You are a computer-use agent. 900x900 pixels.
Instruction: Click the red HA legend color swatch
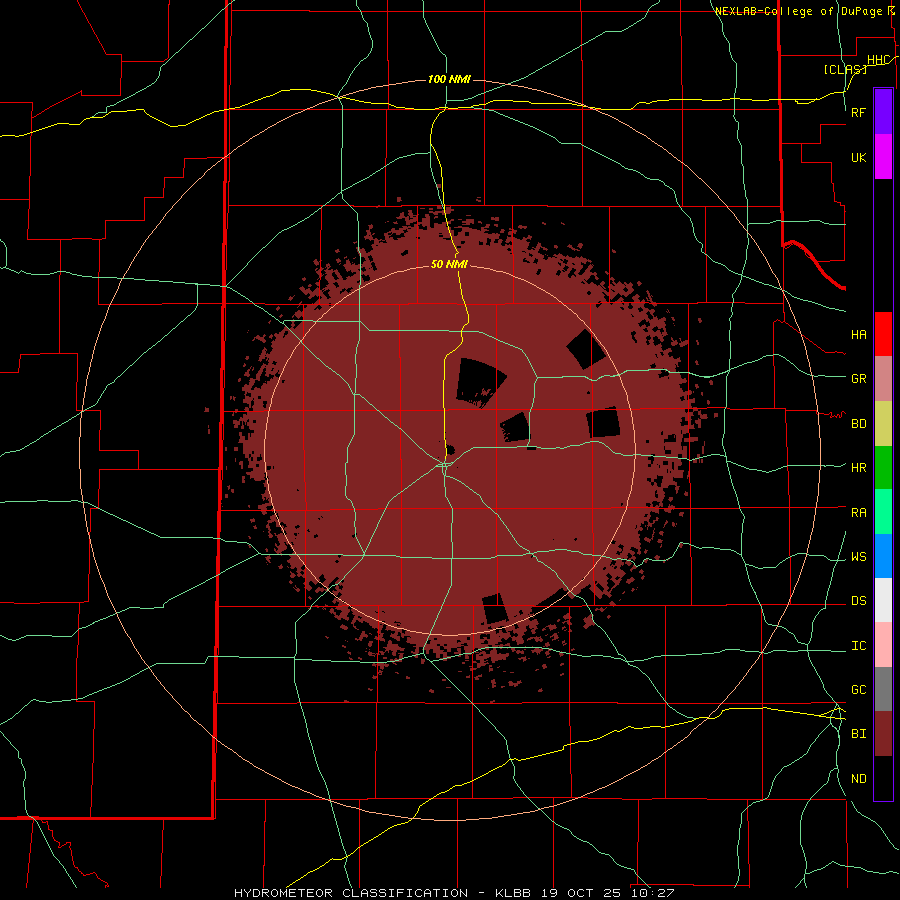883,334
